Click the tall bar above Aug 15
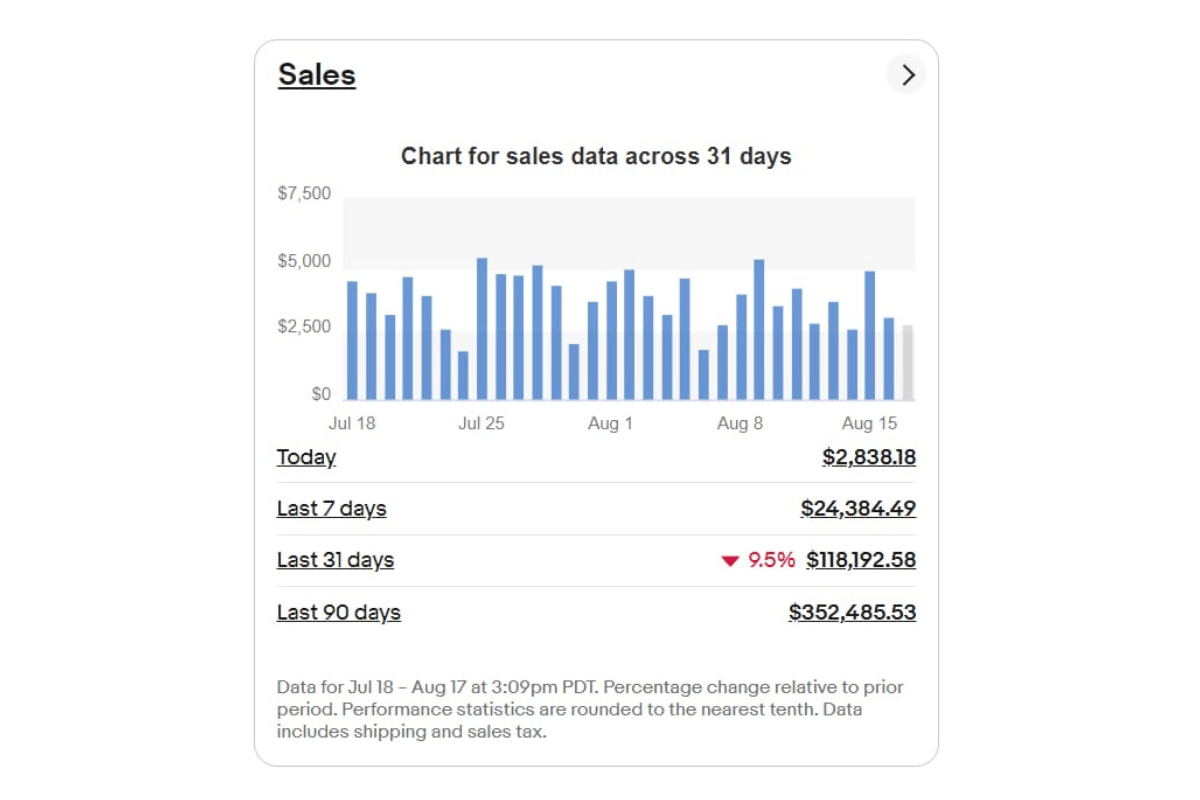 (870, 335)
